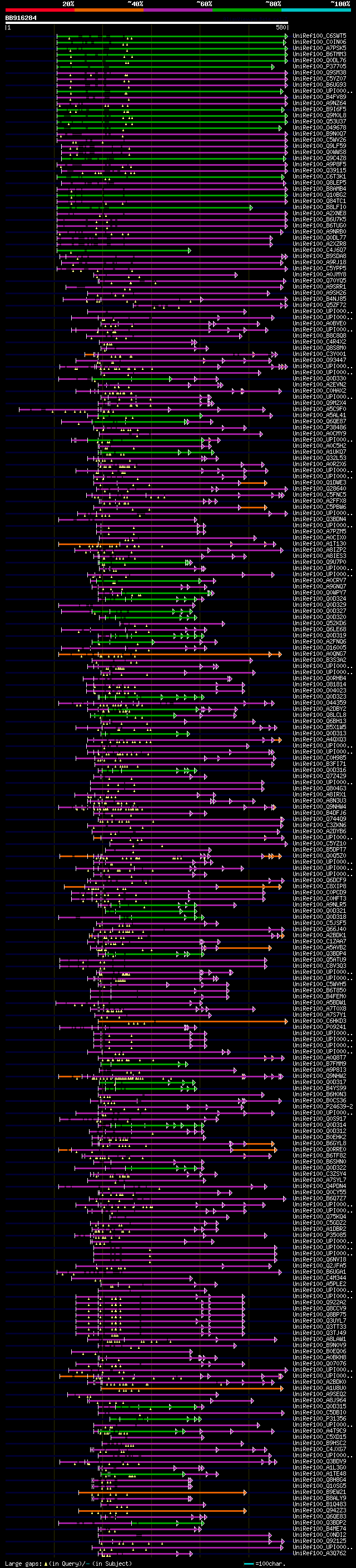This screenshot has width=356, height=1568.
Task: Select hit label UniRef100_A5AL41
Action: tap(319, 416)
